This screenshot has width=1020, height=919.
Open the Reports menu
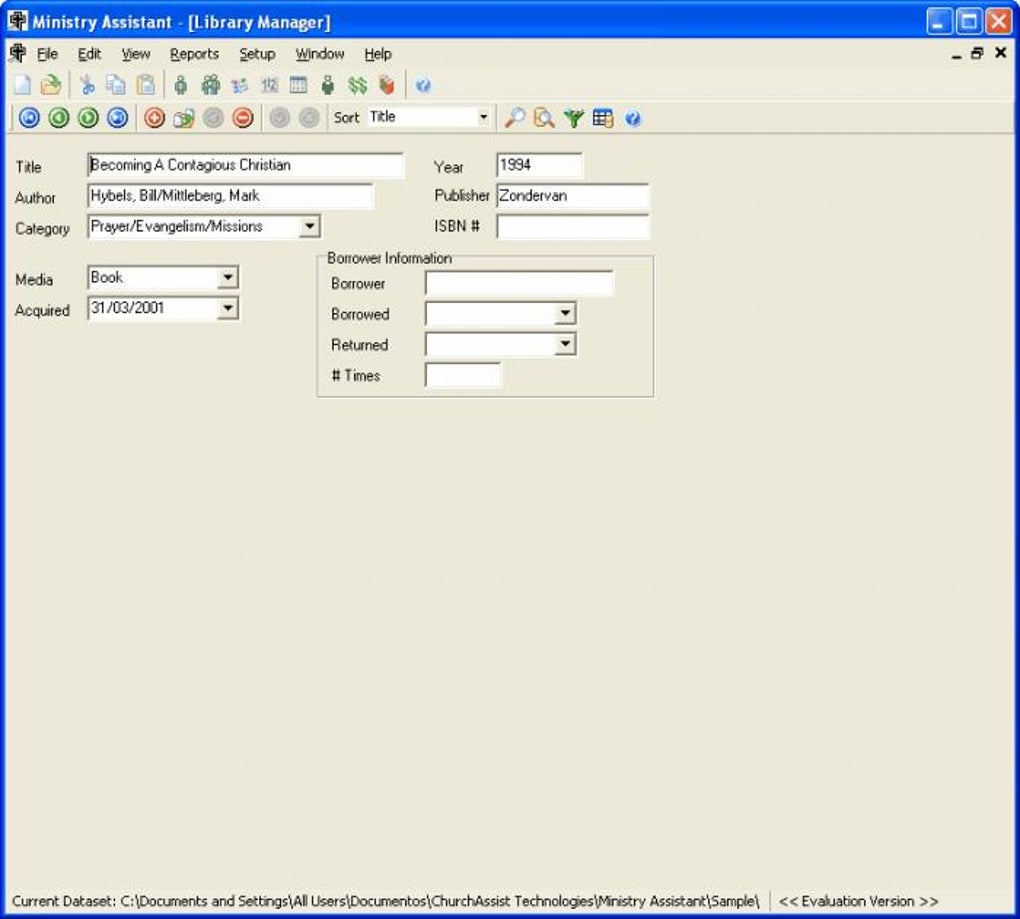[x=194, y=53]
